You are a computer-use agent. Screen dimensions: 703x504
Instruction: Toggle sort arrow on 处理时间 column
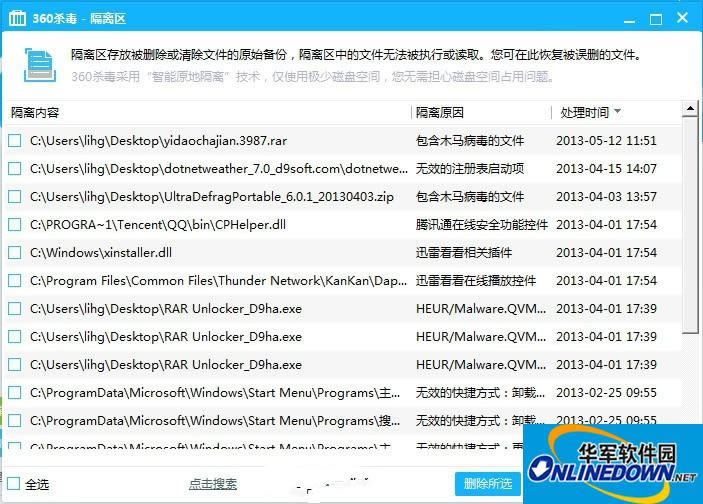(x=618, y=111)
